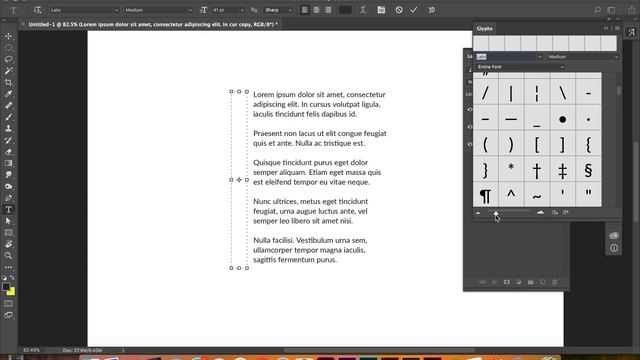Click the foreground color swatch
The height and width of the screenshot is (360, 640).
click(6, 287)
